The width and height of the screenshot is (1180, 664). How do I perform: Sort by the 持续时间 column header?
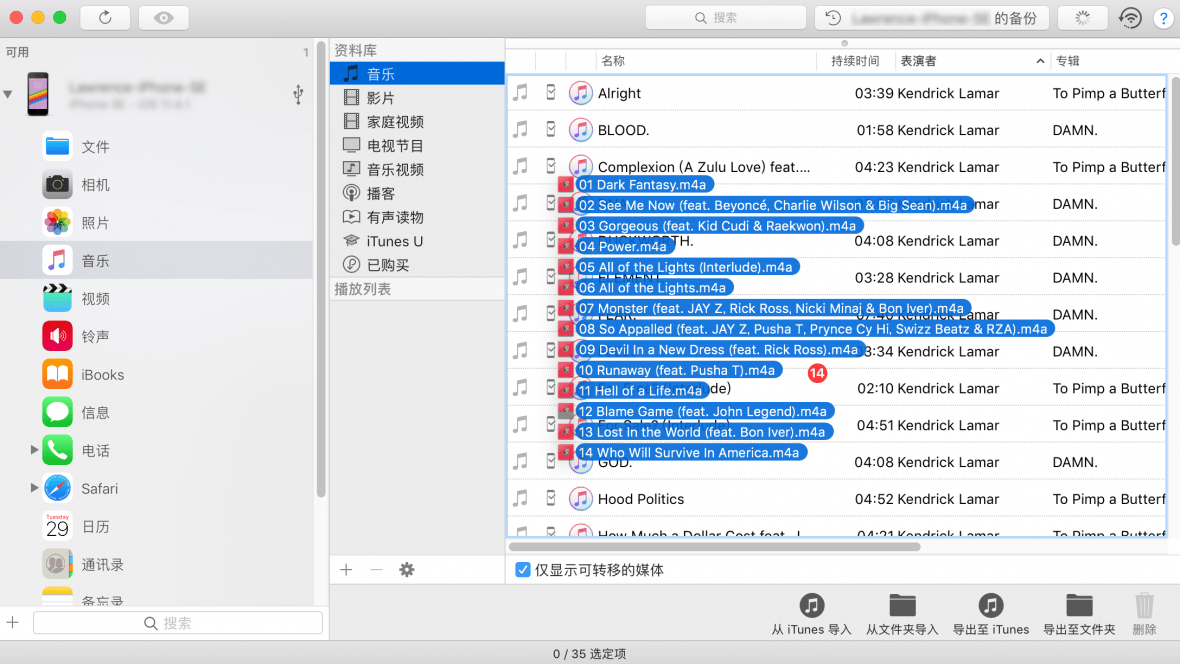(x=856, y=61)
